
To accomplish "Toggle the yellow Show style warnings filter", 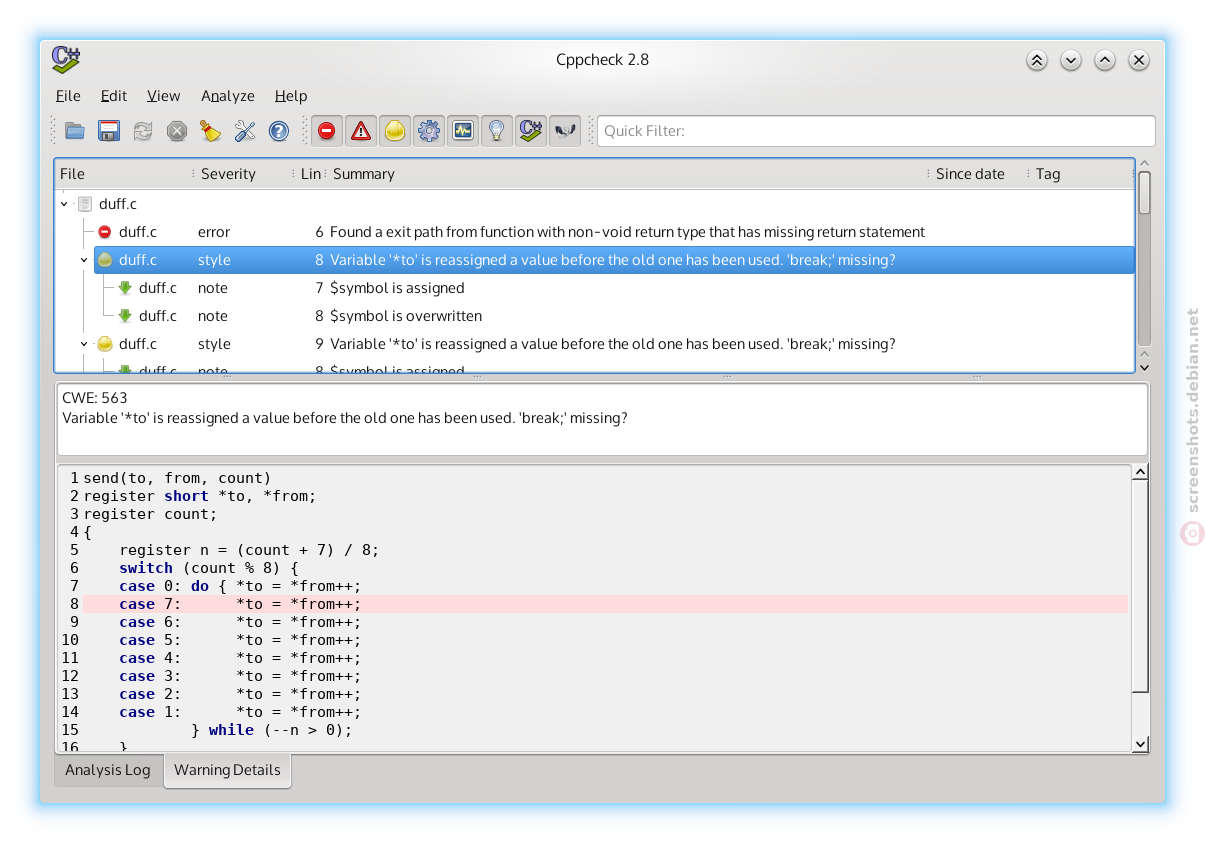I will (395, 131).
